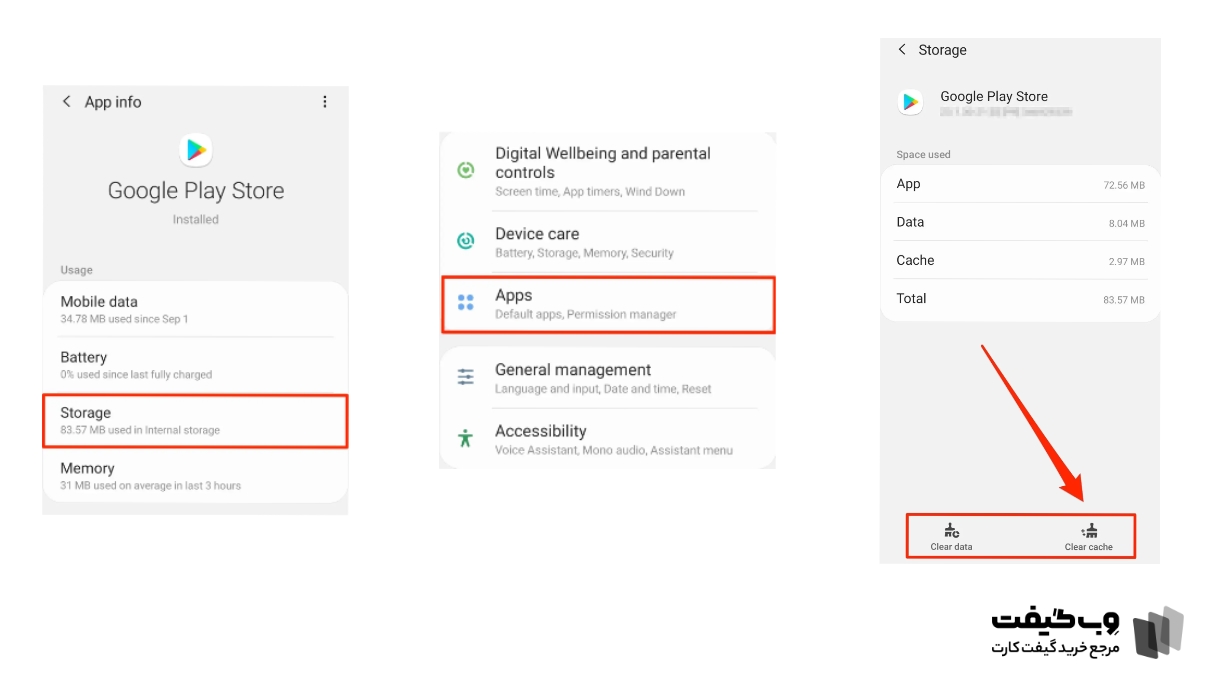Click the Usage section header

point(76,270)
